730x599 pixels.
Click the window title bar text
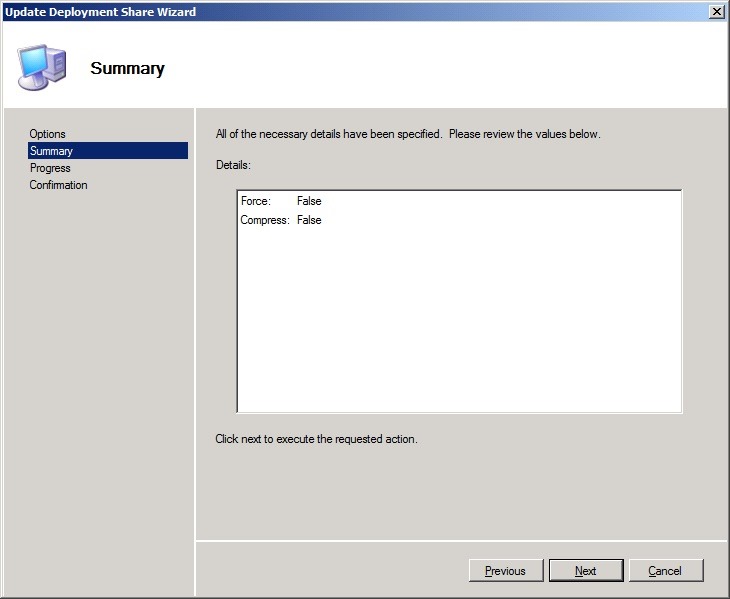101,12
